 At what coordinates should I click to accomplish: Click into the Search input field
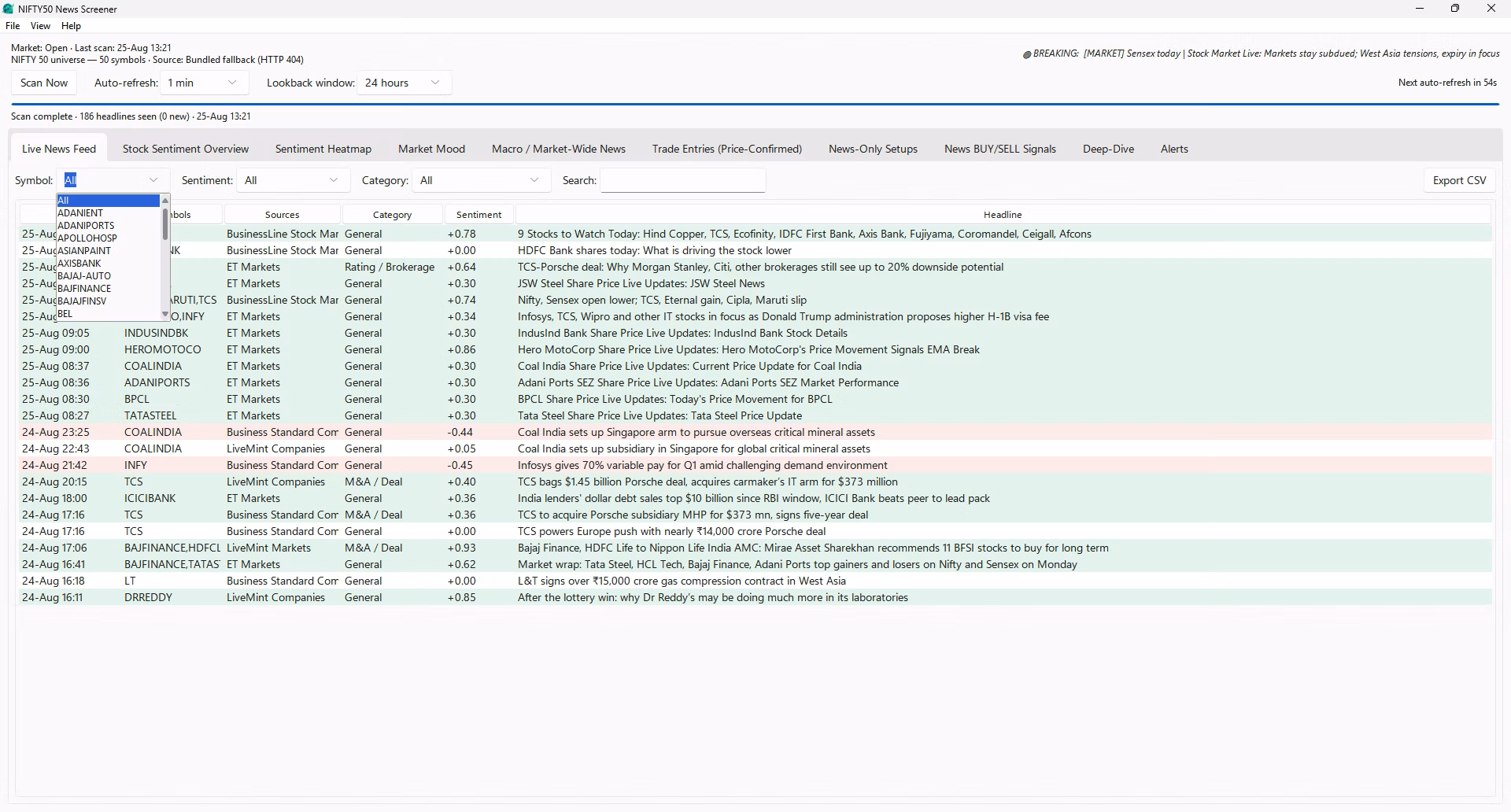683,180
